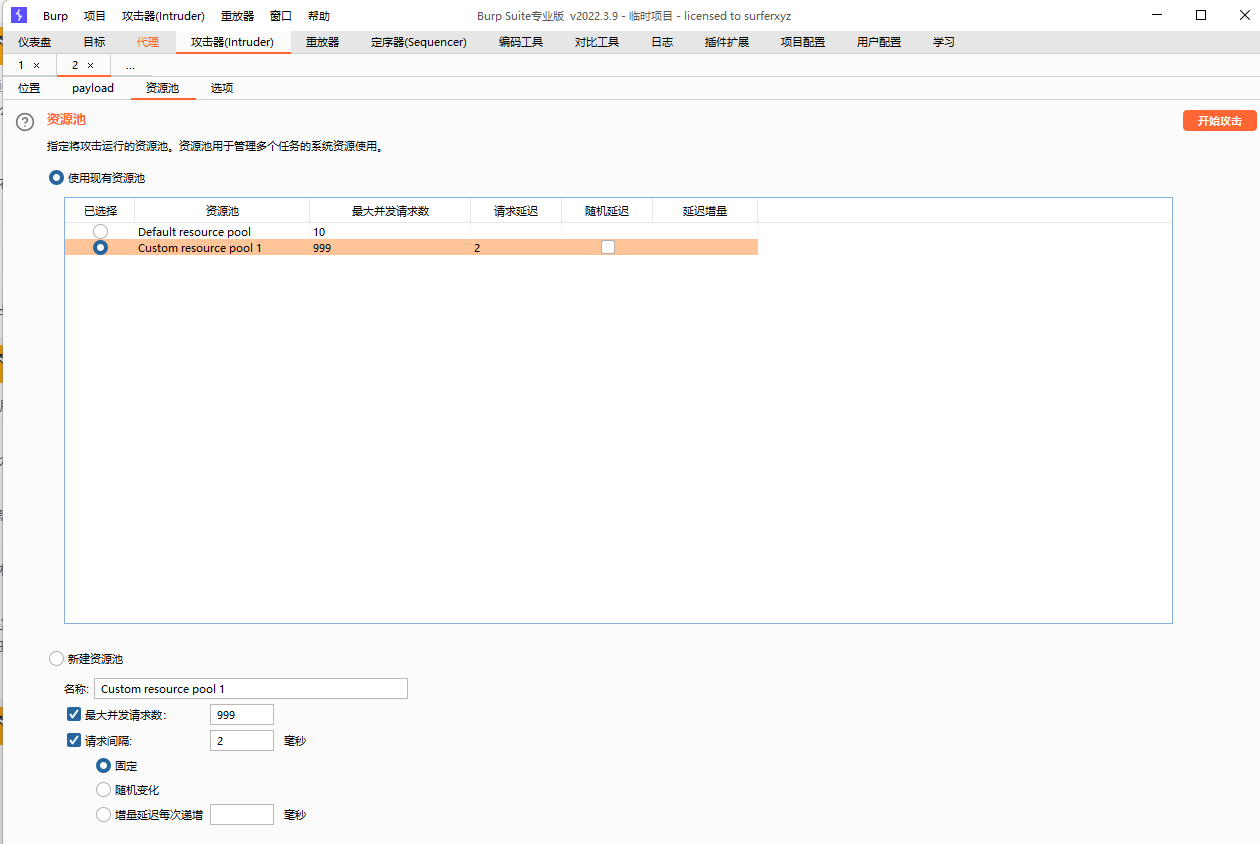Close attack tab 1 with its x

pyautogui.click(x=37, y=65)
